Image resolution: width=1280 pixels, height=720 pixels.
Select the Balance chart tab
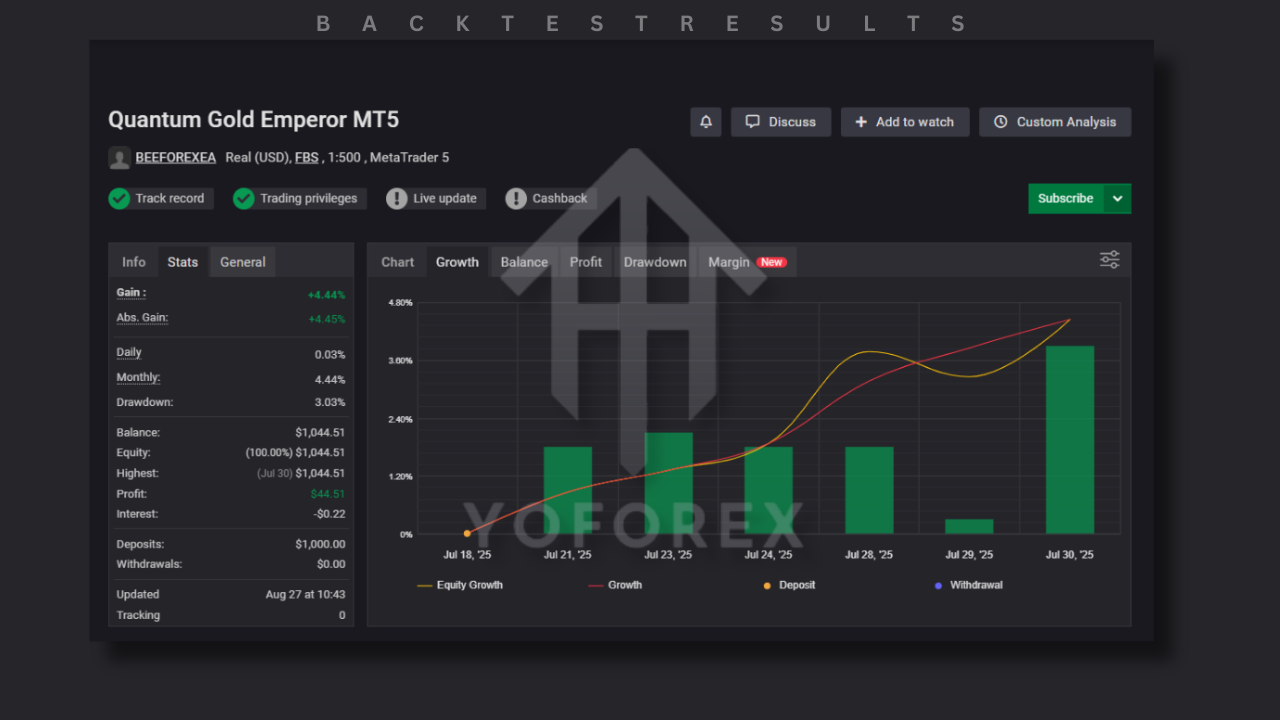click(524, 262)
